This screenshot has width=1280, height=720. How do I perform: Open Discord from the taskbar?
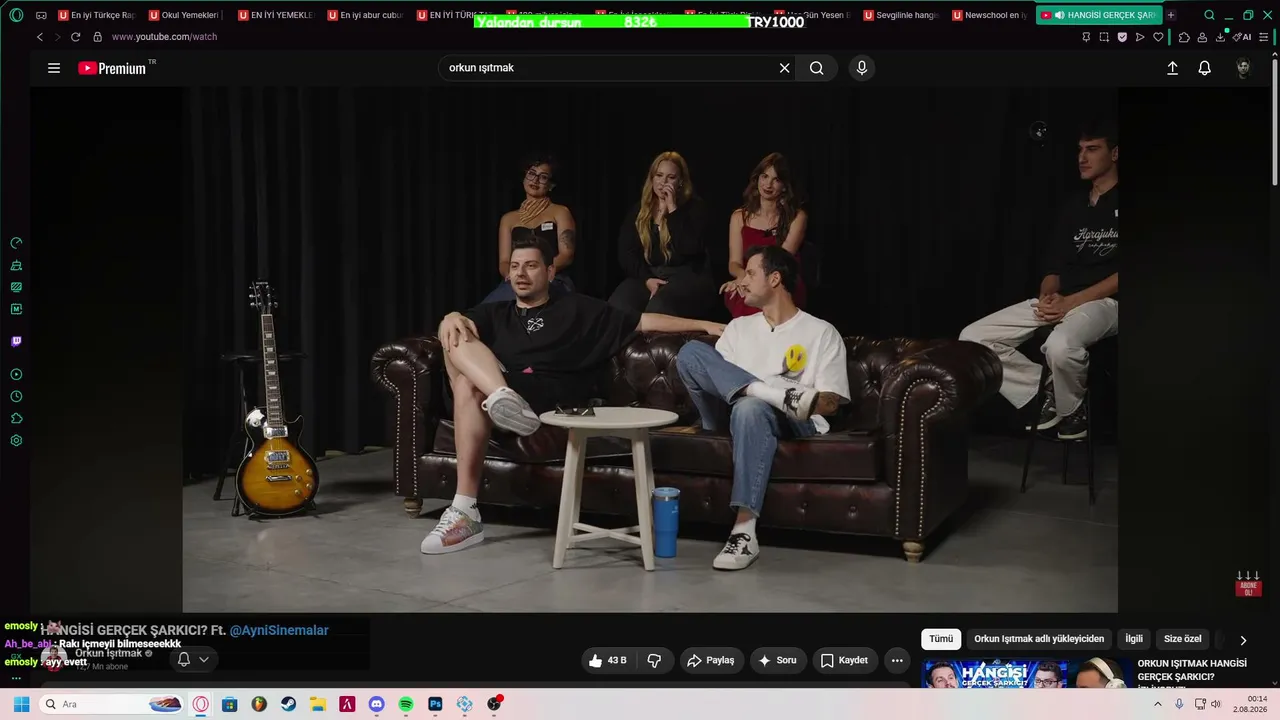(376, 704)
